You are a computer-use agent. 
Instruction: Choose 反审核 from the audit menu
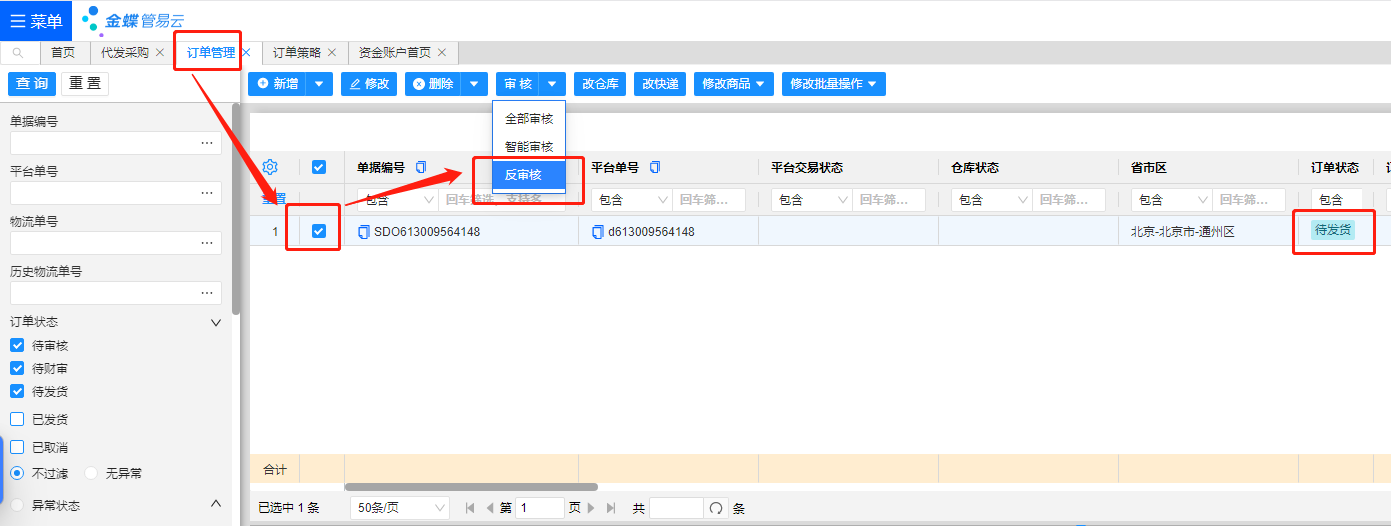pos(523,175)
